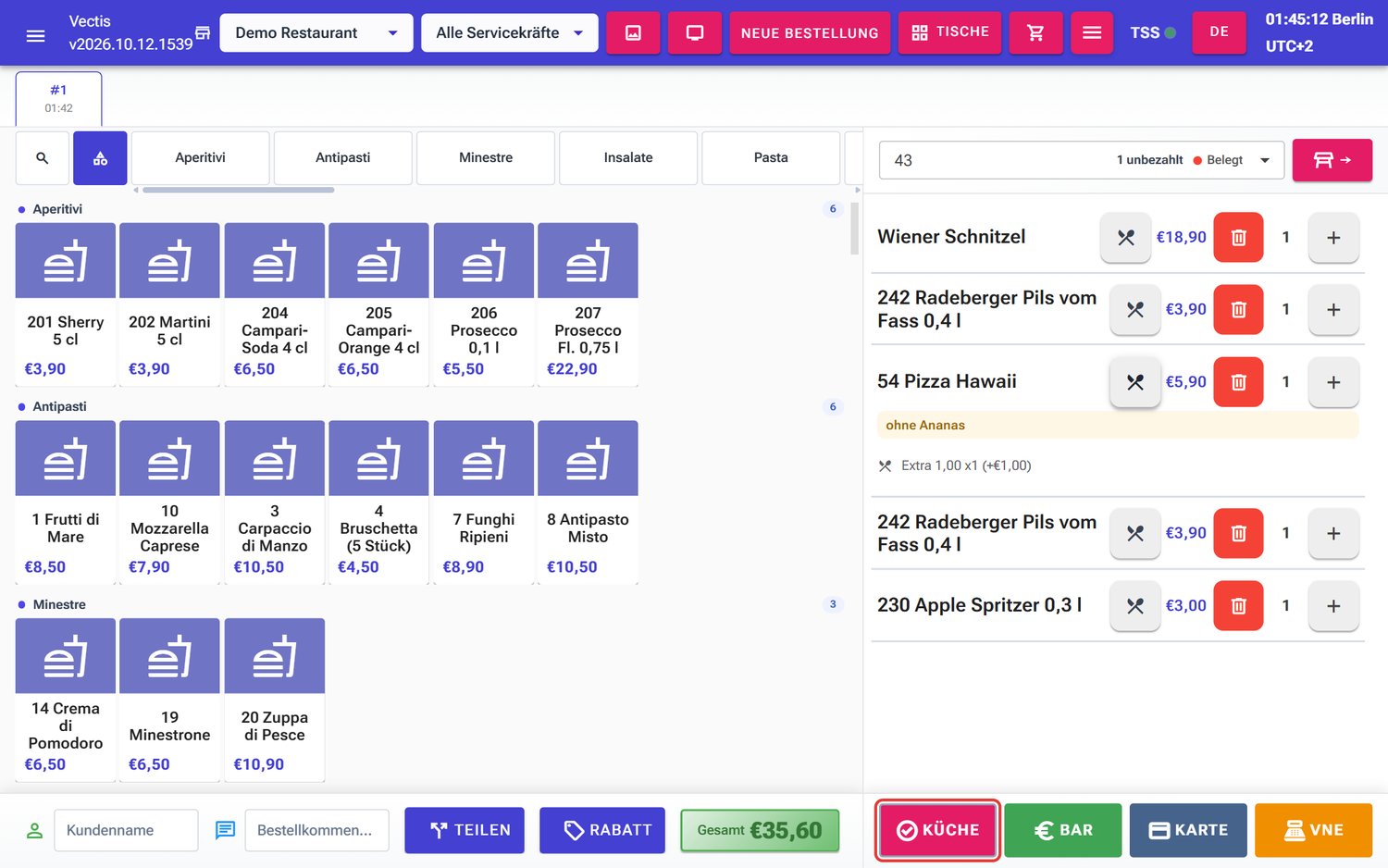Open the Insalate category tab
The width and height of the screenshot is (1388, 868).
coord(628,158)
